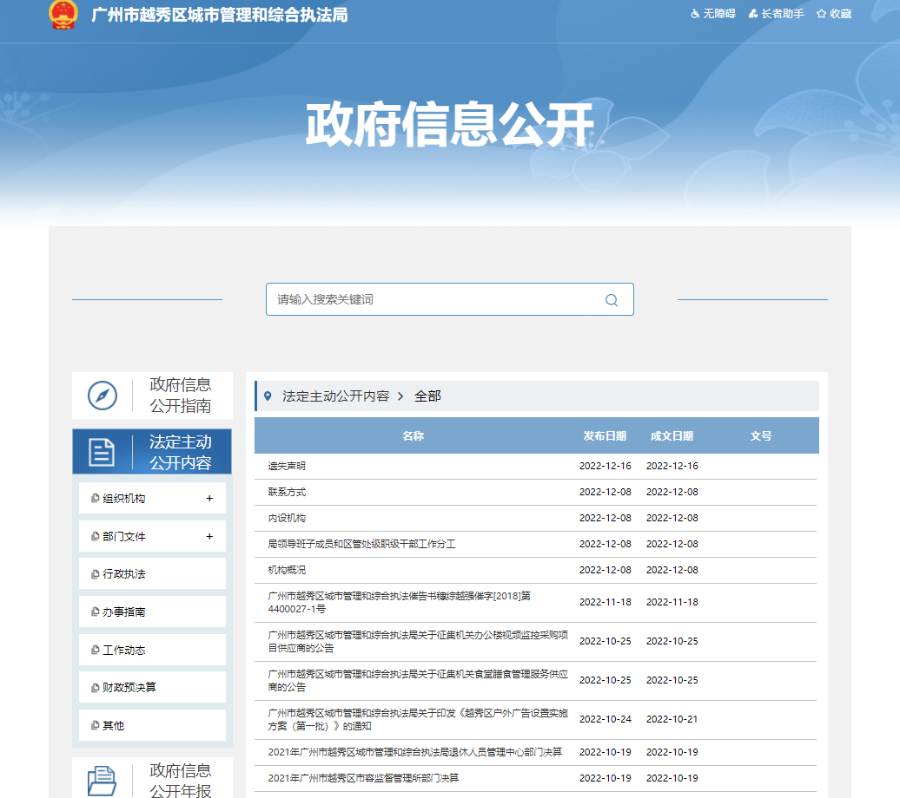Screen dimensions: 900x798
Task: Click the compass icon for 政府信息公开指南
Action: (x=102, y=395)
